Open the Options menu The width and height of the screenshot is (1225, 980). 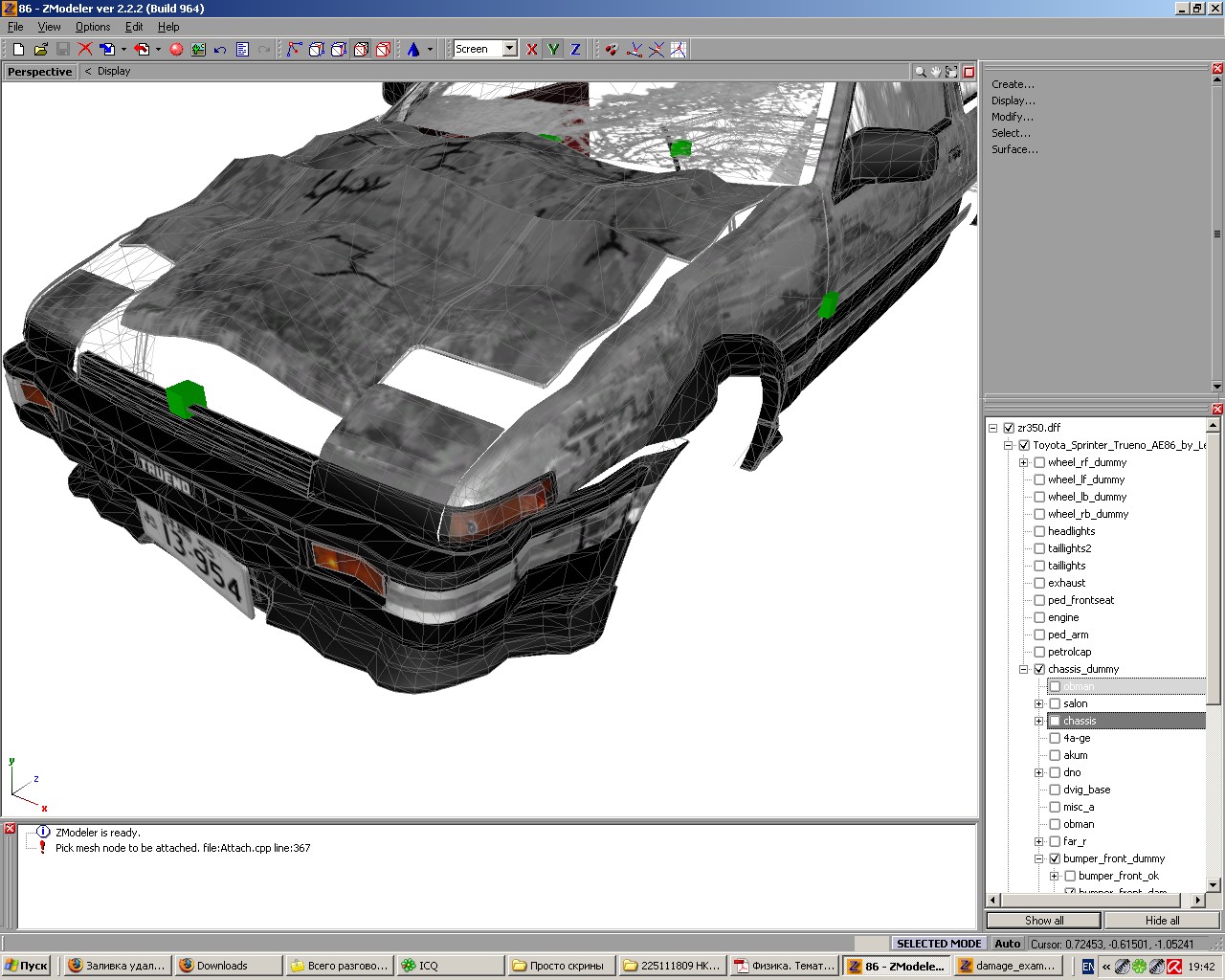(x=93, y=27)
